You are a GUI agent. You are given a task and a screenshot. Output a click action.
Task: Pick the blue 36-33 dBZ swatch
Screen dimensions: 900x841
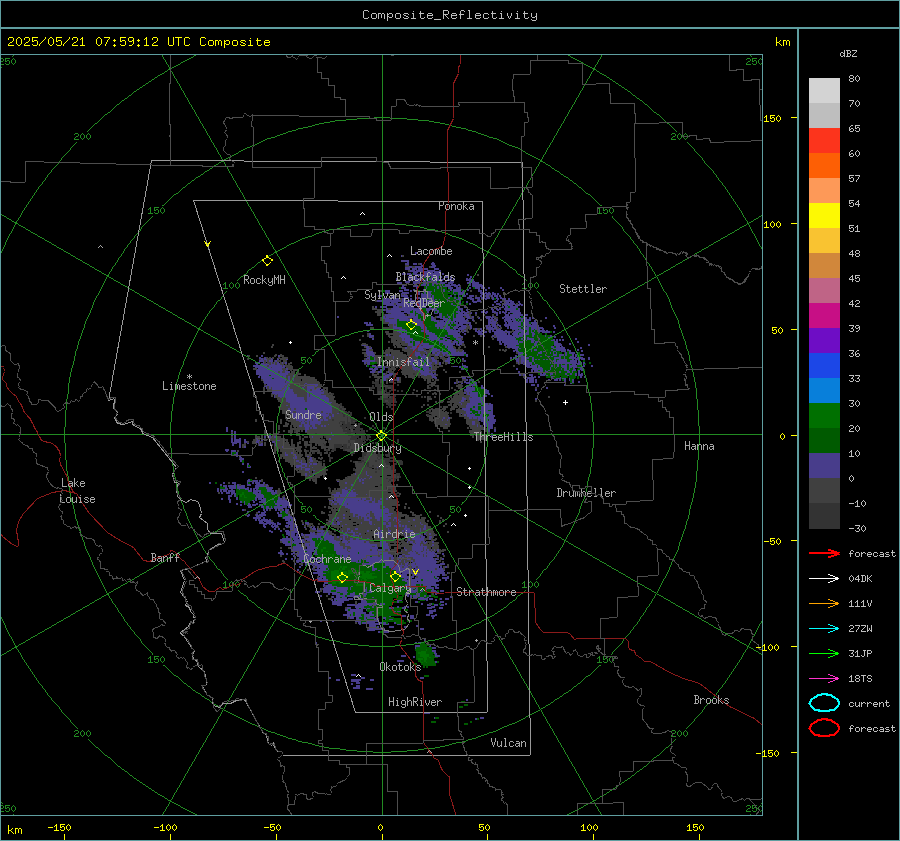(824, 366)
